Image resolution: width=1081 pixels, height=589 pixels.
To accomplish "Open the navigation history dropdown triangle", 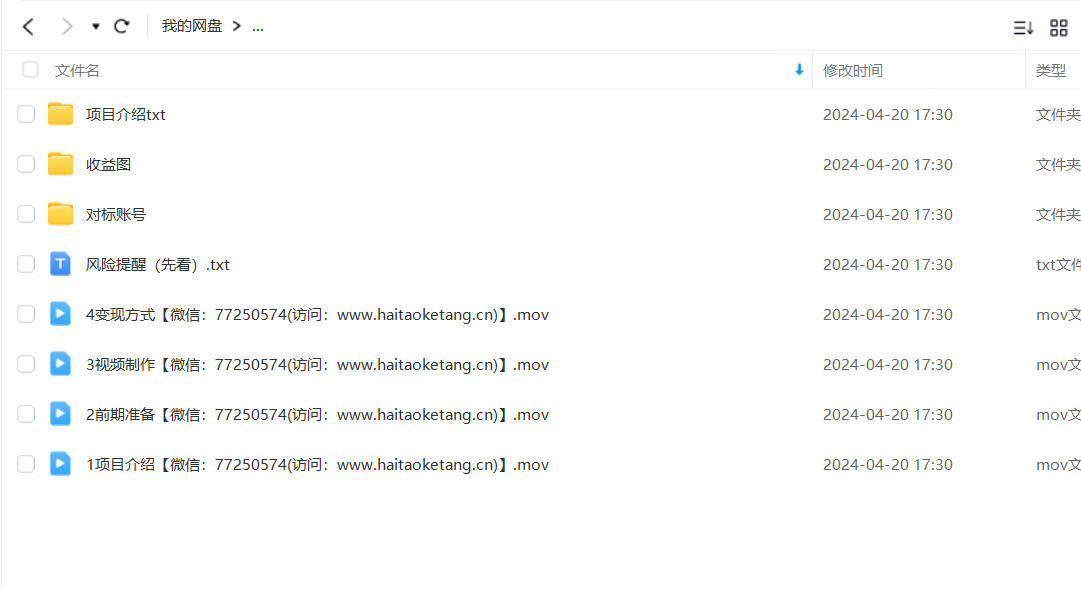I will pyautogui.click(x=96, y=27).
